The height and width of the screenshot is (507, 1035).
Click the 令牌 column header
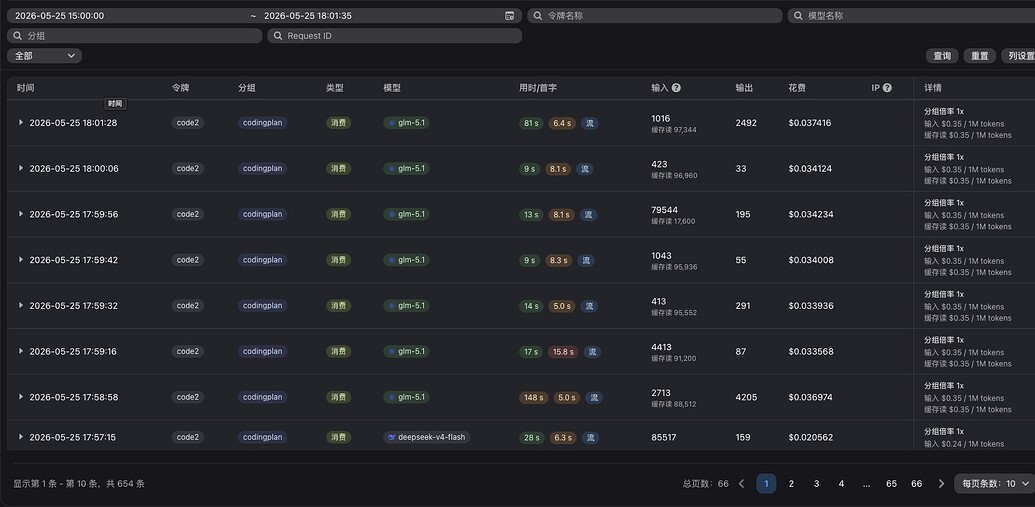(180, 88)
